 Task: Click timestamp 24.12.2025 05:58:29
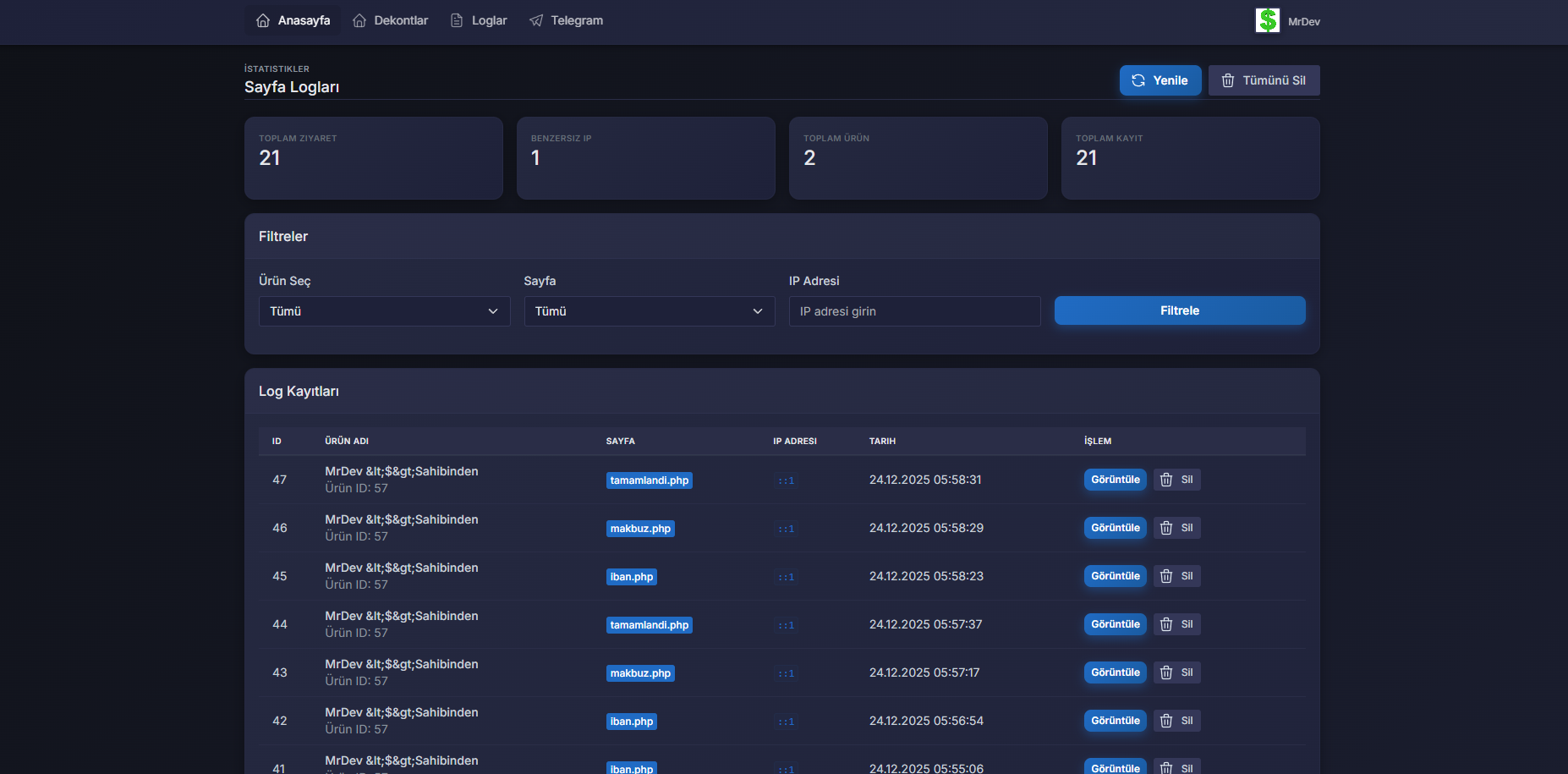[x=926, y=528]
